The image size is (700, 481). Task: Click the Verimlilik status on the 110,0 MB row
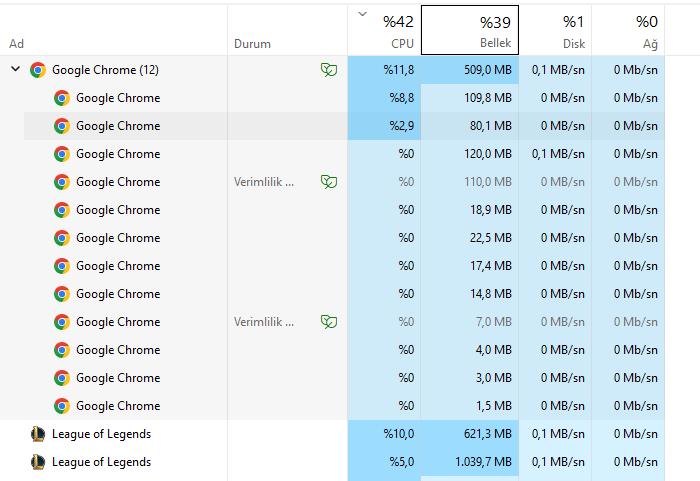[264, 182]
